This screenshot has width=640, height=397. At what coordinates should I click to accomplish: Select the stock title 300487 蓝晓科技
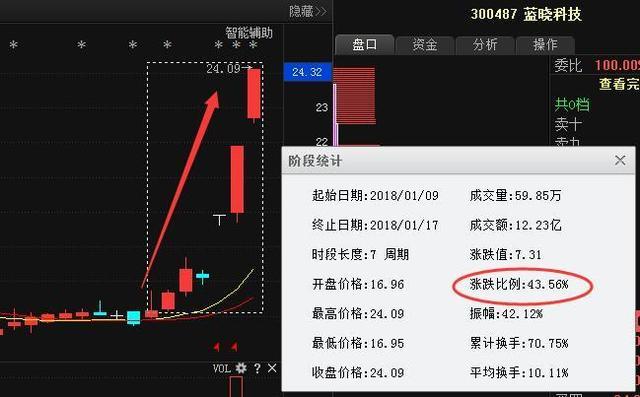526,14
